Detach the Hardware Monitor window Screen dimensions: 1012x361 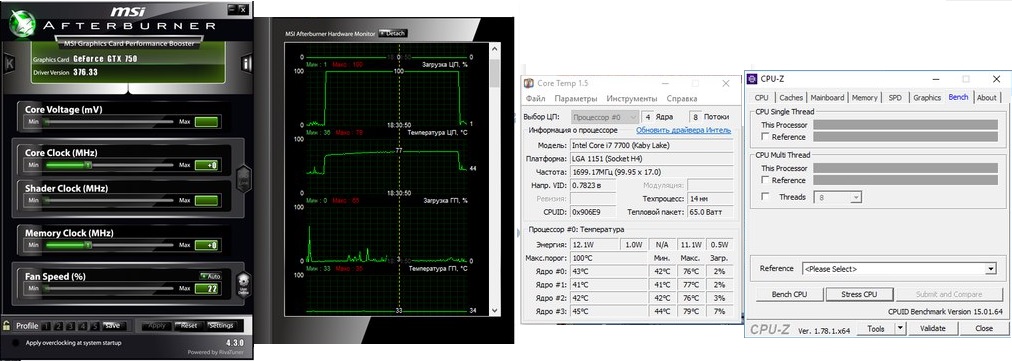(x=393, y=33)
